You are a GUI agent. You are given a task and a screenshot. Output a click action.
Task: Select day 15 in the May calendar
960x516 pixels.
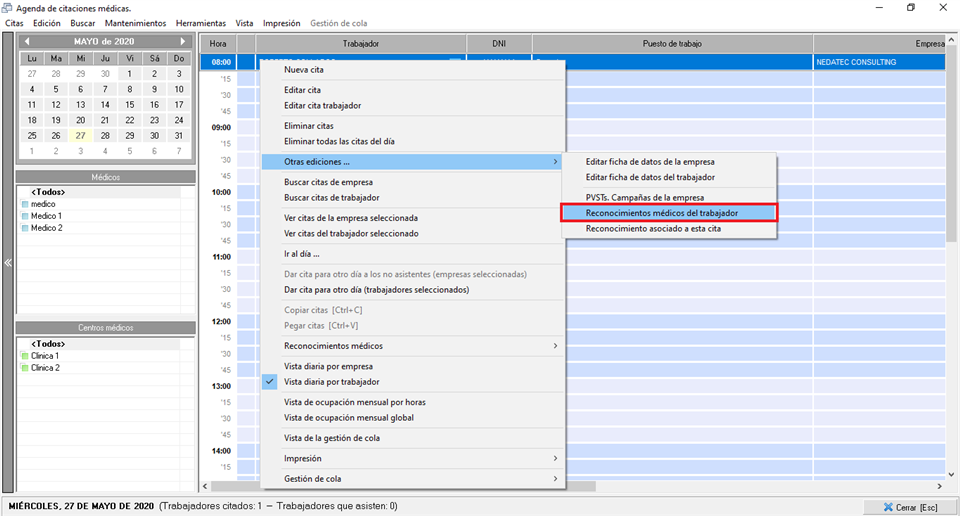pyautogui.click(x=130, y=104)
